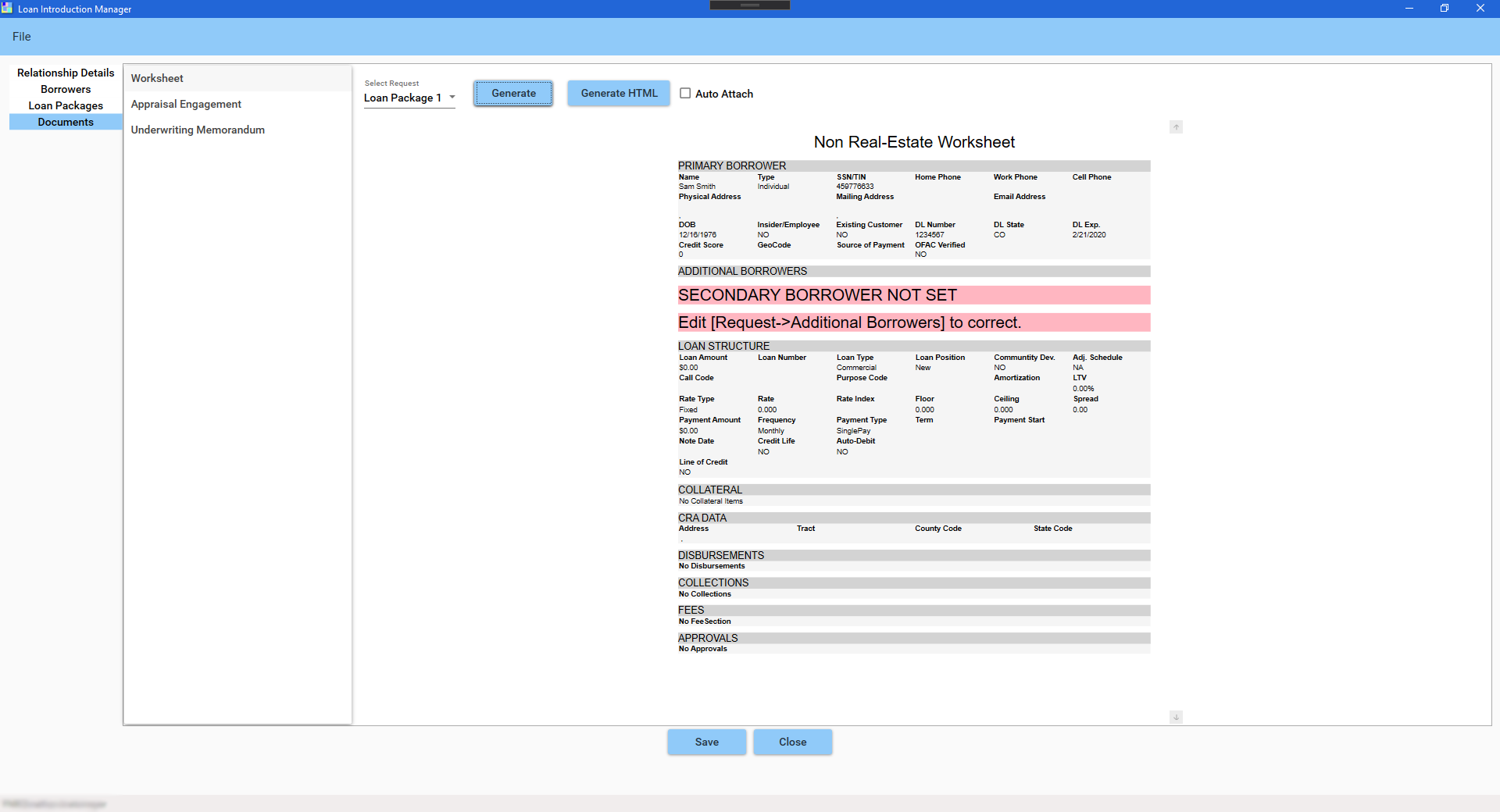Viewport: 1500px width, 812px height.
Task: Close the application window
Action: [x=1480, y=9]
